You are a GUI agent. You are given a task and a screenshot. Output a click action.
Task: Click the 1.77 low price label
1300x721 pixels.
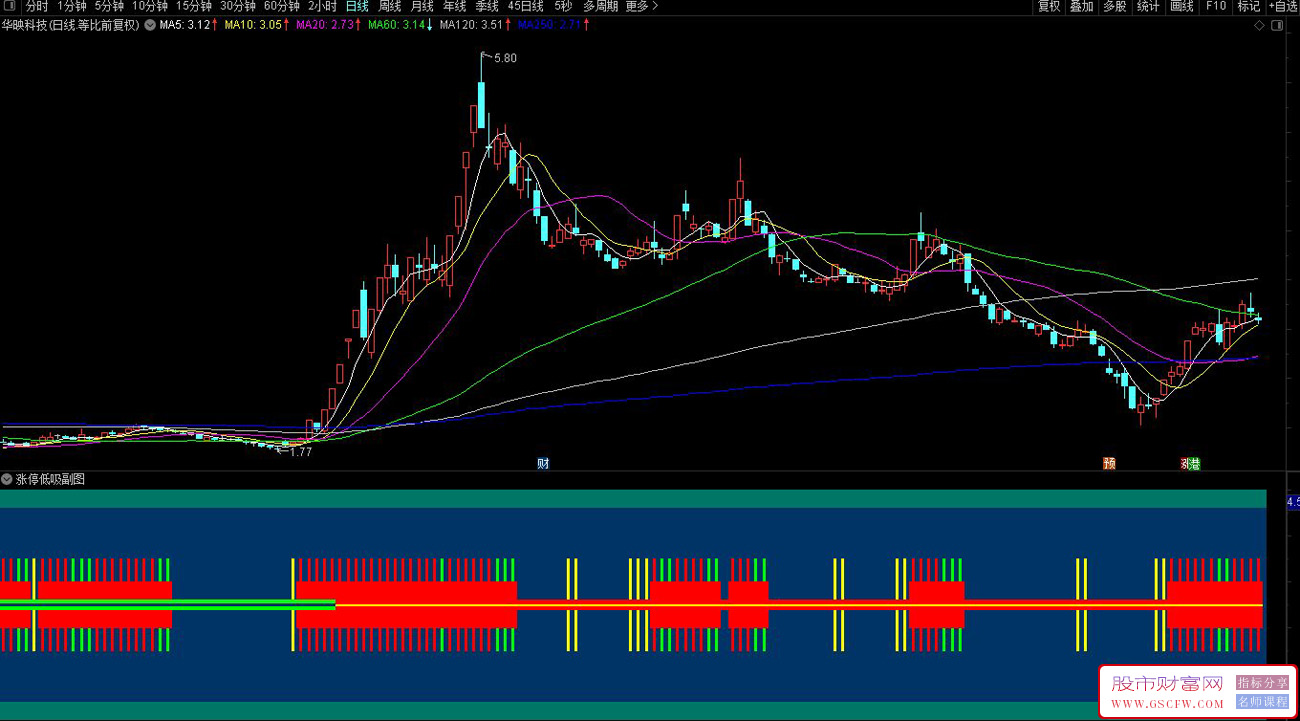point(300,452)
